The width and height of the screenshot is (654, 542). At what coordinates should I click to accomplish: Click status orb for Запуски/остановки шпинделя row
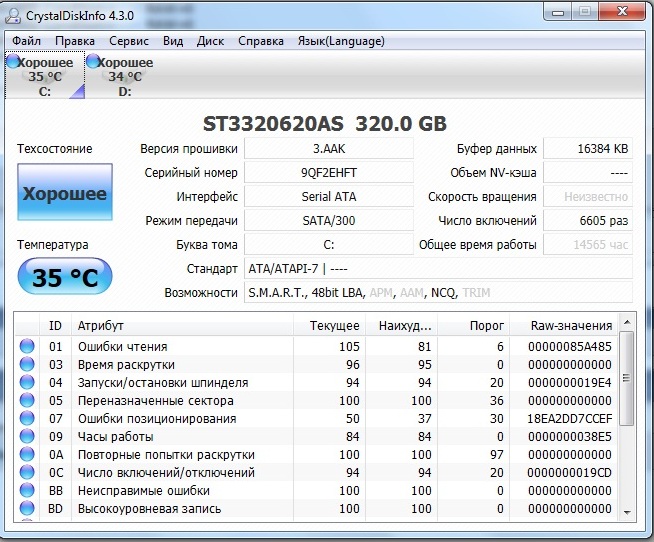(27, 382)
